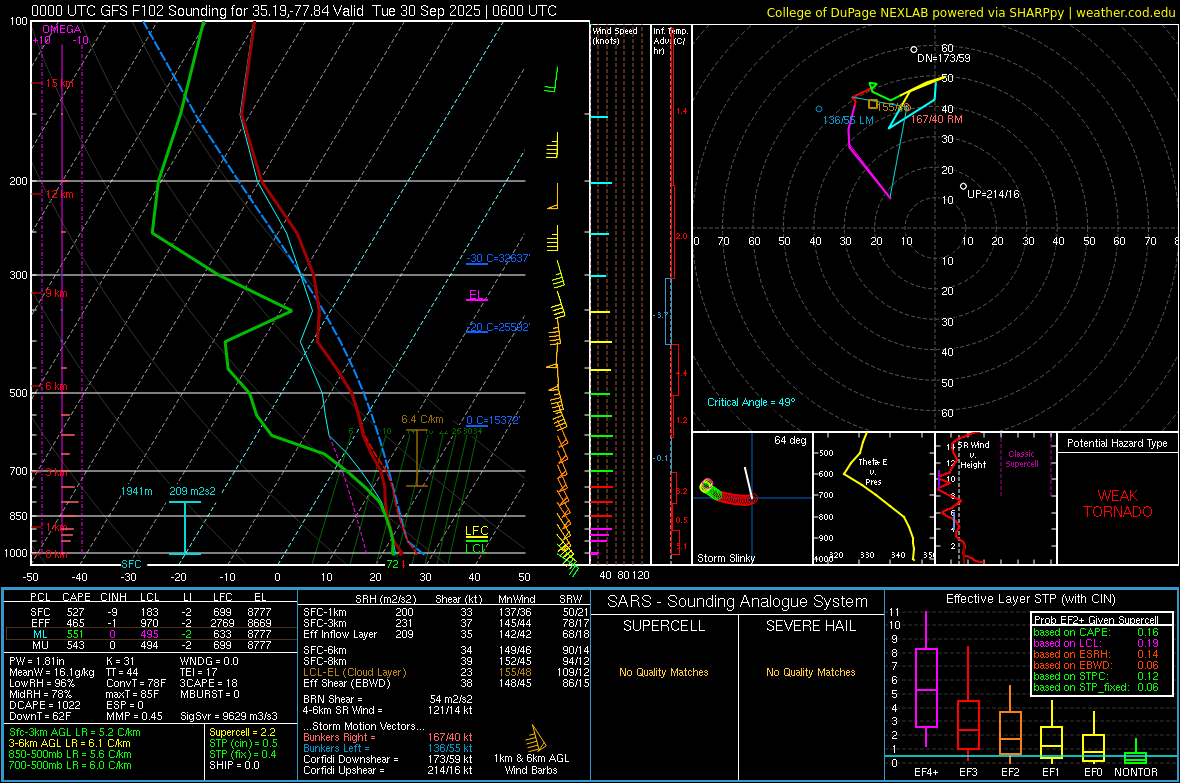Click the 167/40 RM label on hodograph

[936, 119]
